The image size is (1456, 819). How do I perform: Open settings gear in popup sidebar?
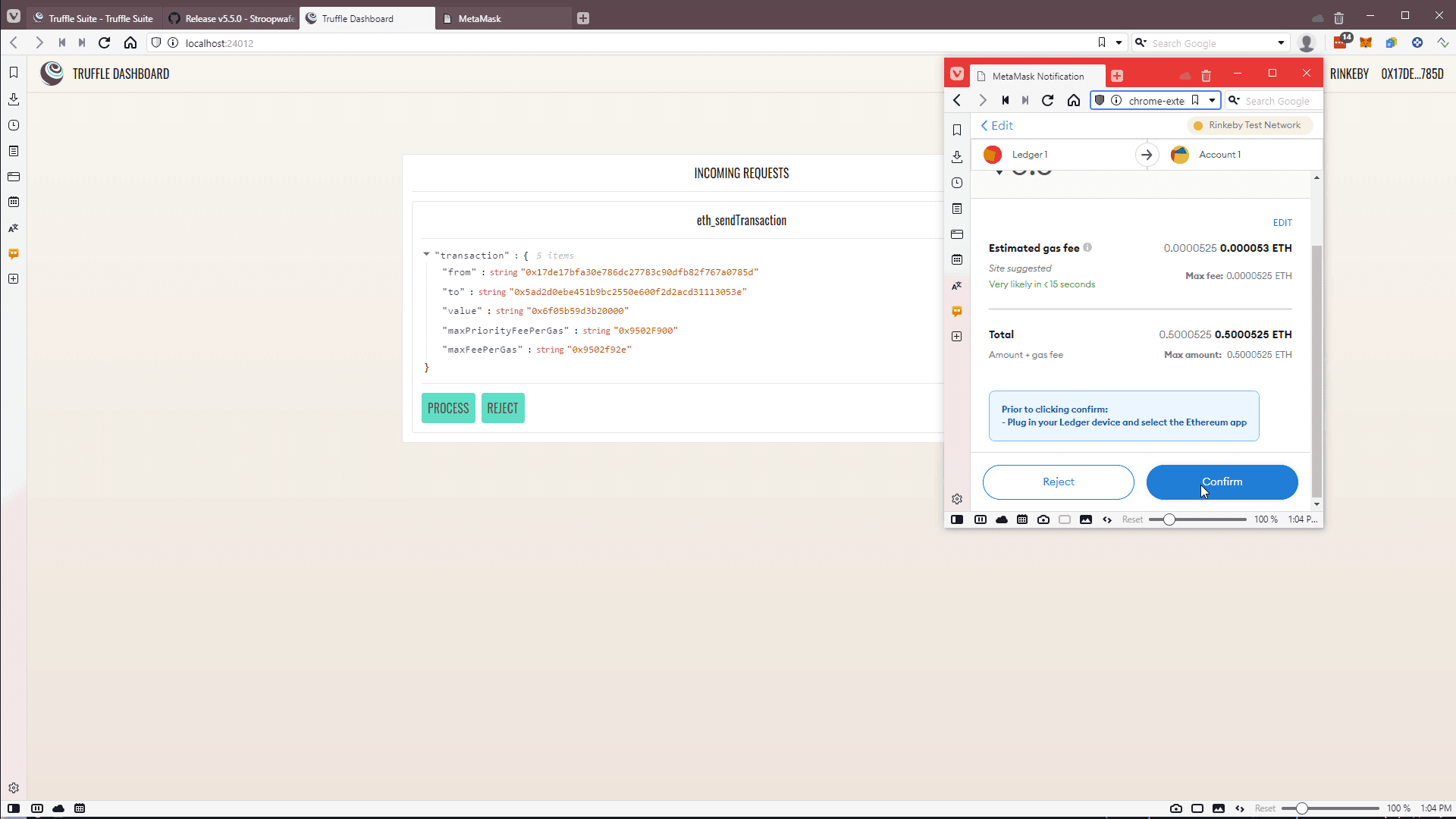[957, 499]
